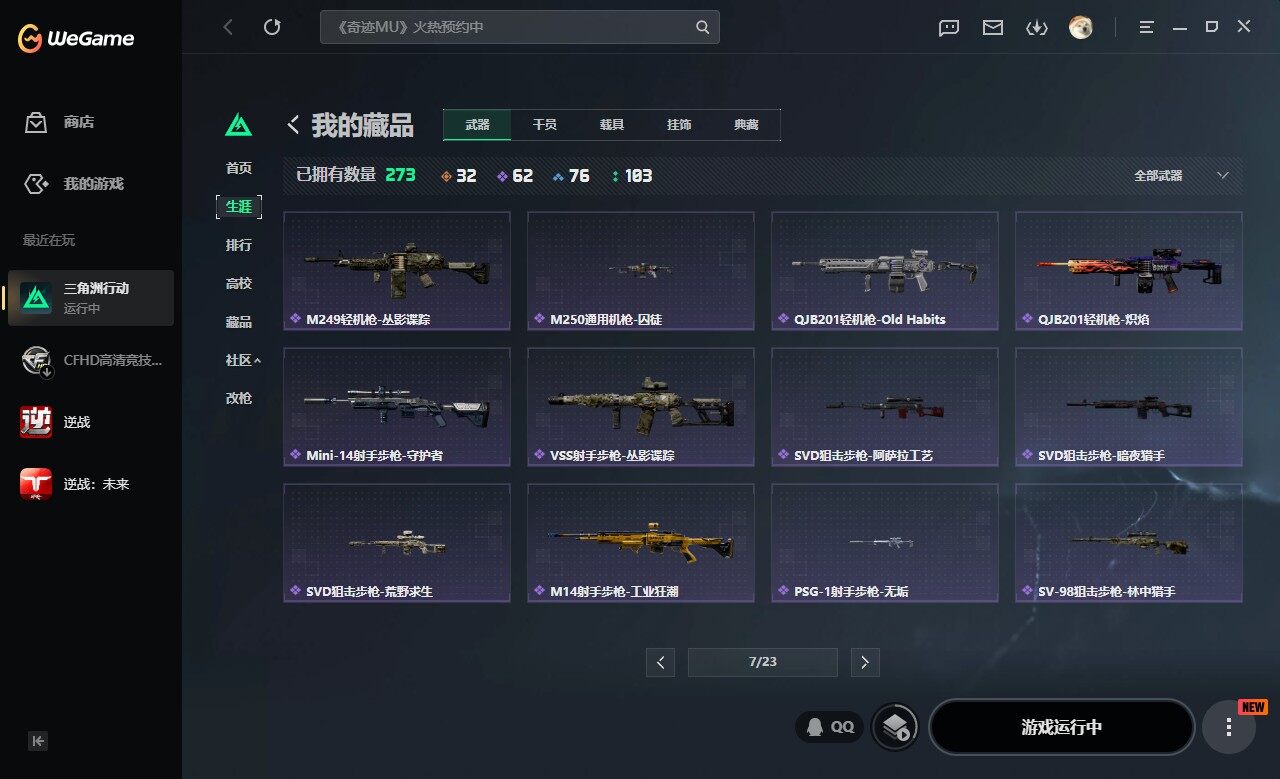The width and height of the screenshot is (1280, 779).
Task: Click the layered stack icon beside QQ
Action: 896,727
